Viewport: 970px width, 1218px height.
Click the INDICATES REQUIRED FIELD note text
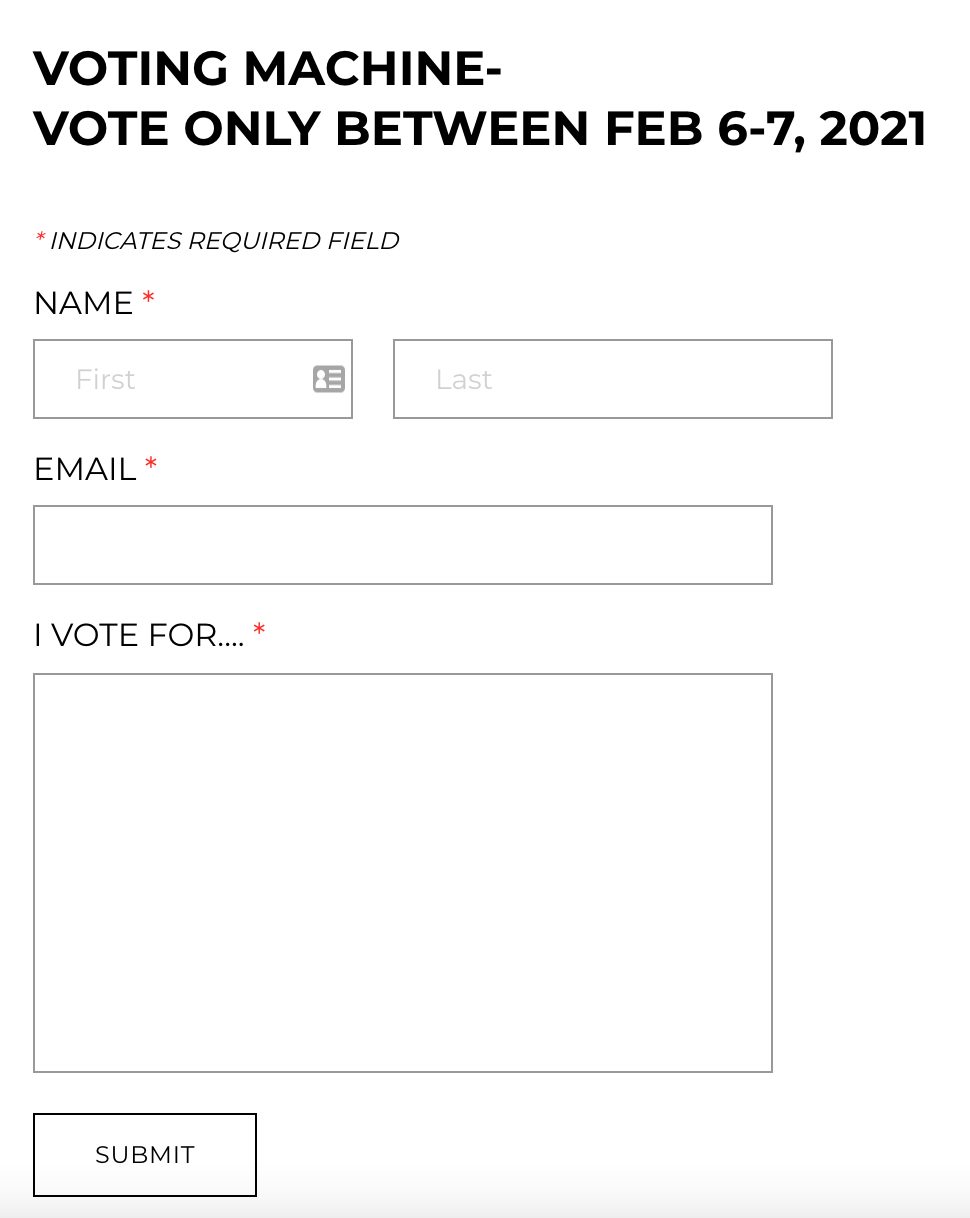tap(224, 241)
